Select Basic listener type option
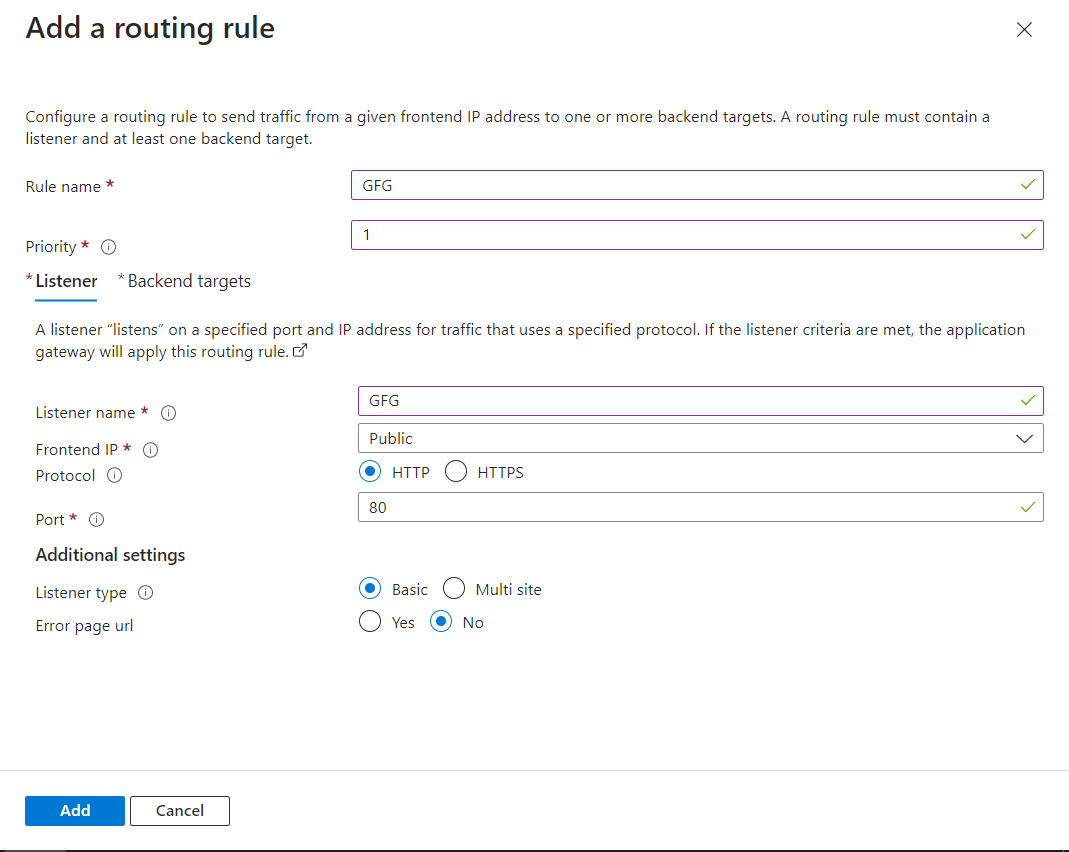The height and width of the screenshot is (852, 1069). [x=370, y=589]
